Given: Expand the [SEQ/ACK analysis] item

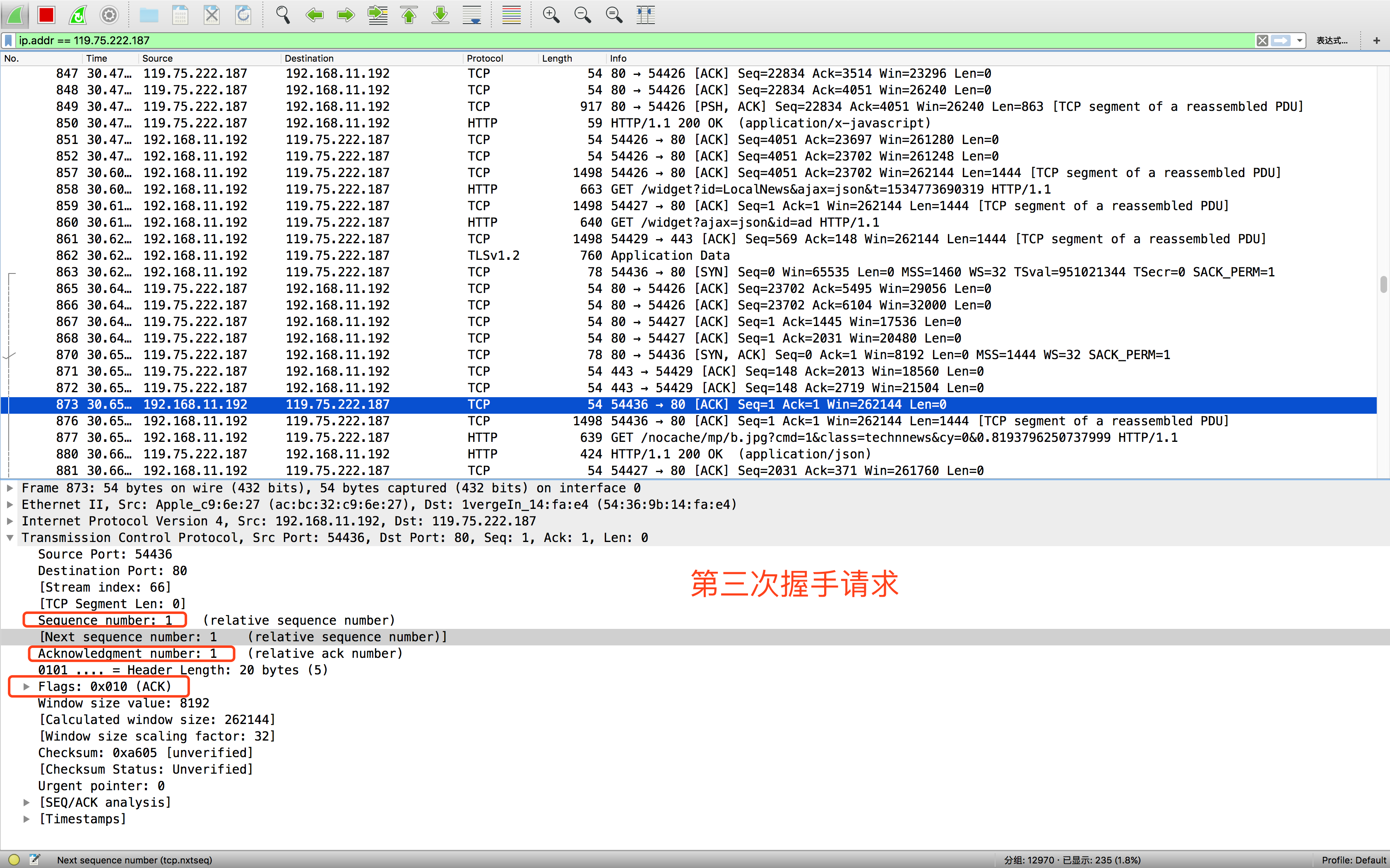Looking at the screenshot, I should [x=26, y=803].
